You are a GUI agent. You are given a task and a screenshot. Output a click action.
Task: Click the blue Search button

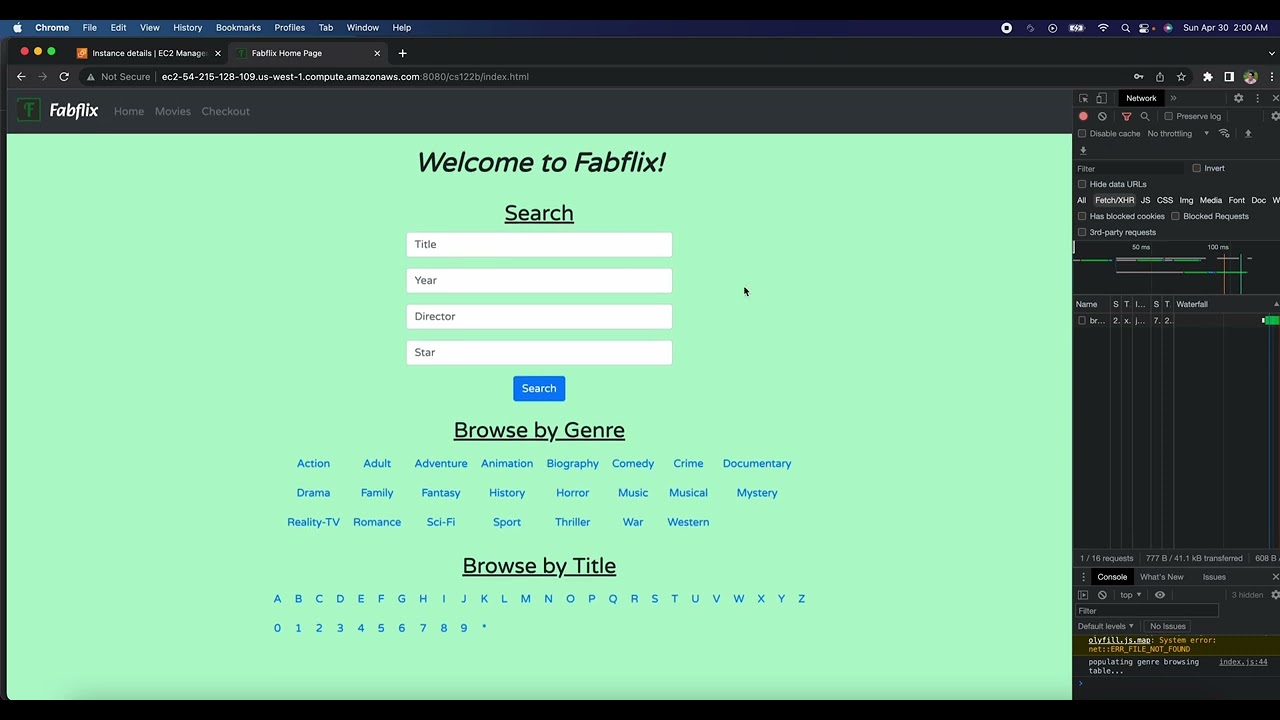(539, 388)
